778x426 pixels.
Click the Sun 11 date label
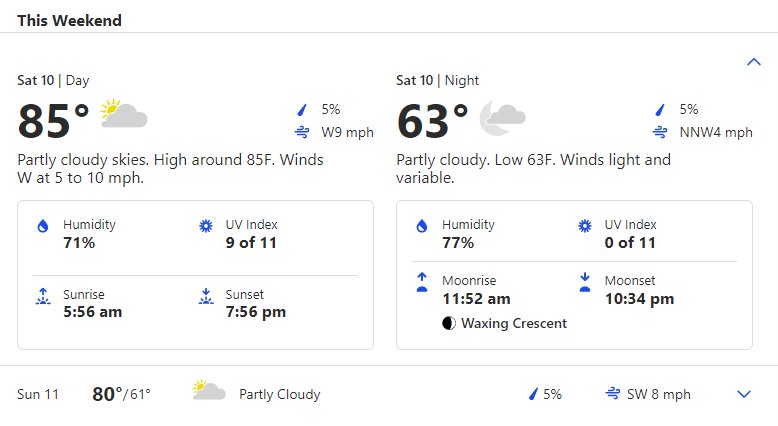(x=38, y=394)
